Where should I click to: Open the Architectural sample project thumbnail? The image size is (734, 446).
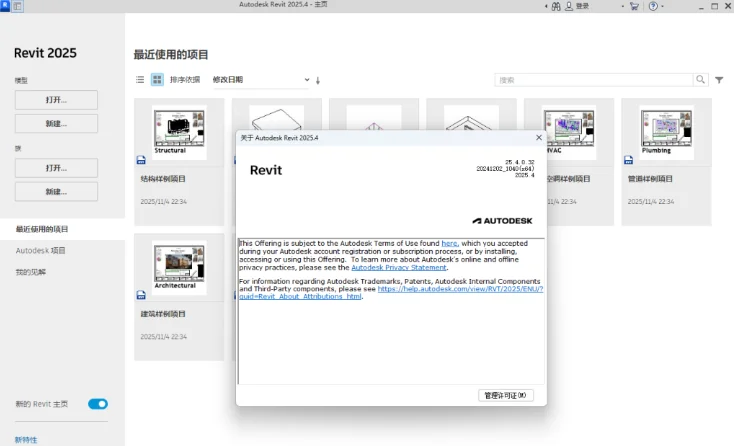[179, 268]
